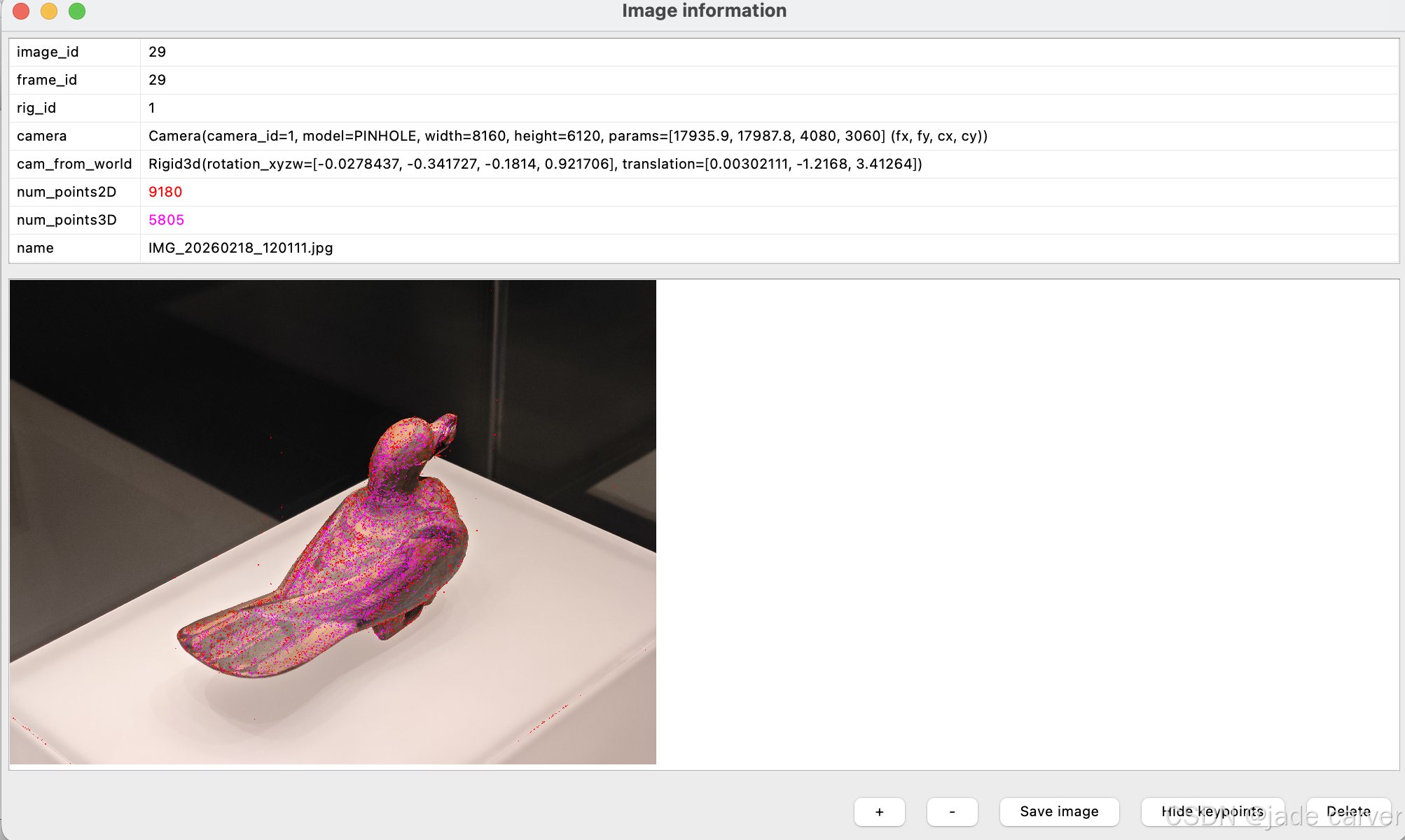This screenshot has width=1405, height=840.
Task: Click the name row label
Action: 35,248
